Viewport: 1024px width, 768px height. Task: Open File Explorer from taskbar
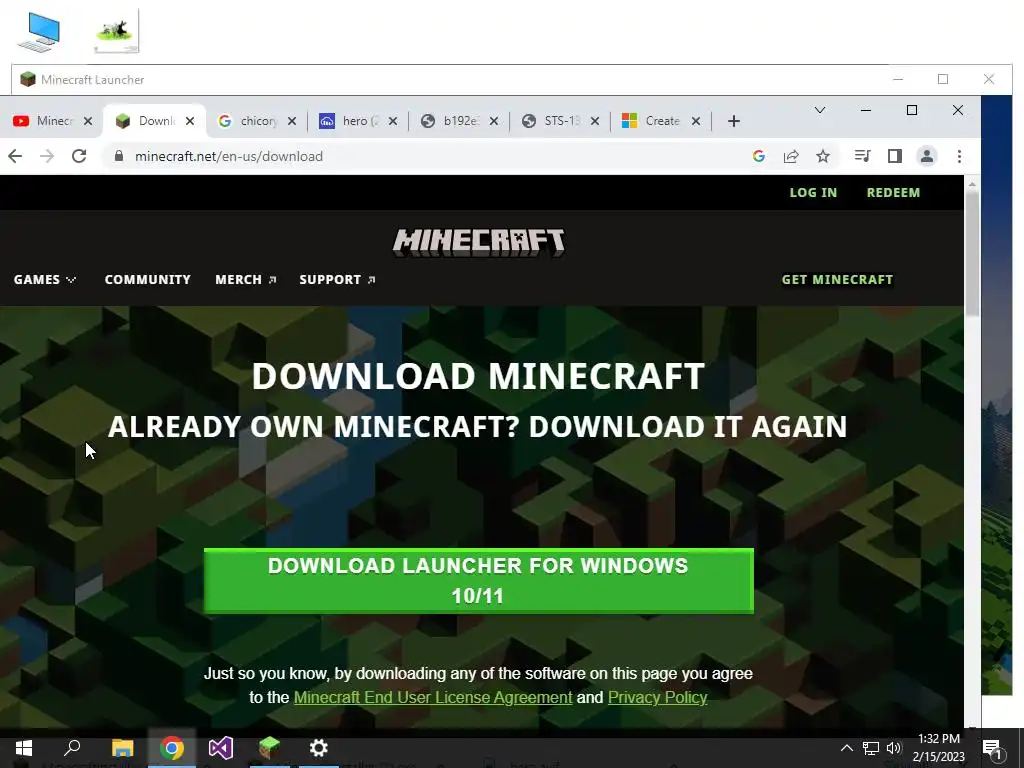click(122, 748)
